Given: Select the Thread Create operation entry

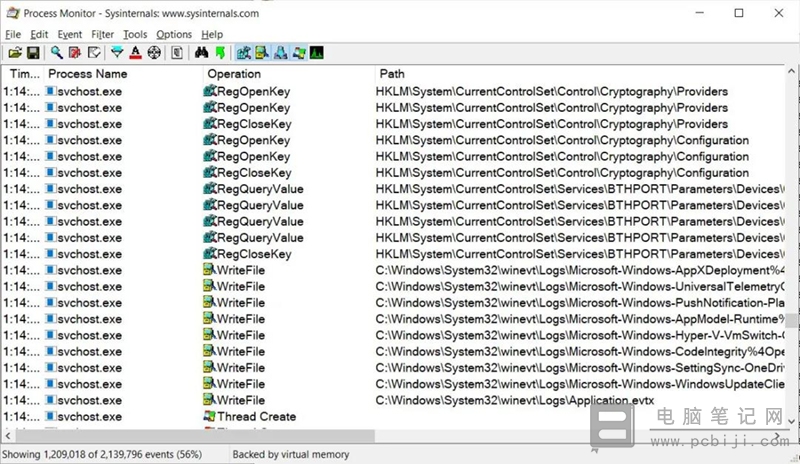Looking at the screenshot, I should click(x=257, y=417).
